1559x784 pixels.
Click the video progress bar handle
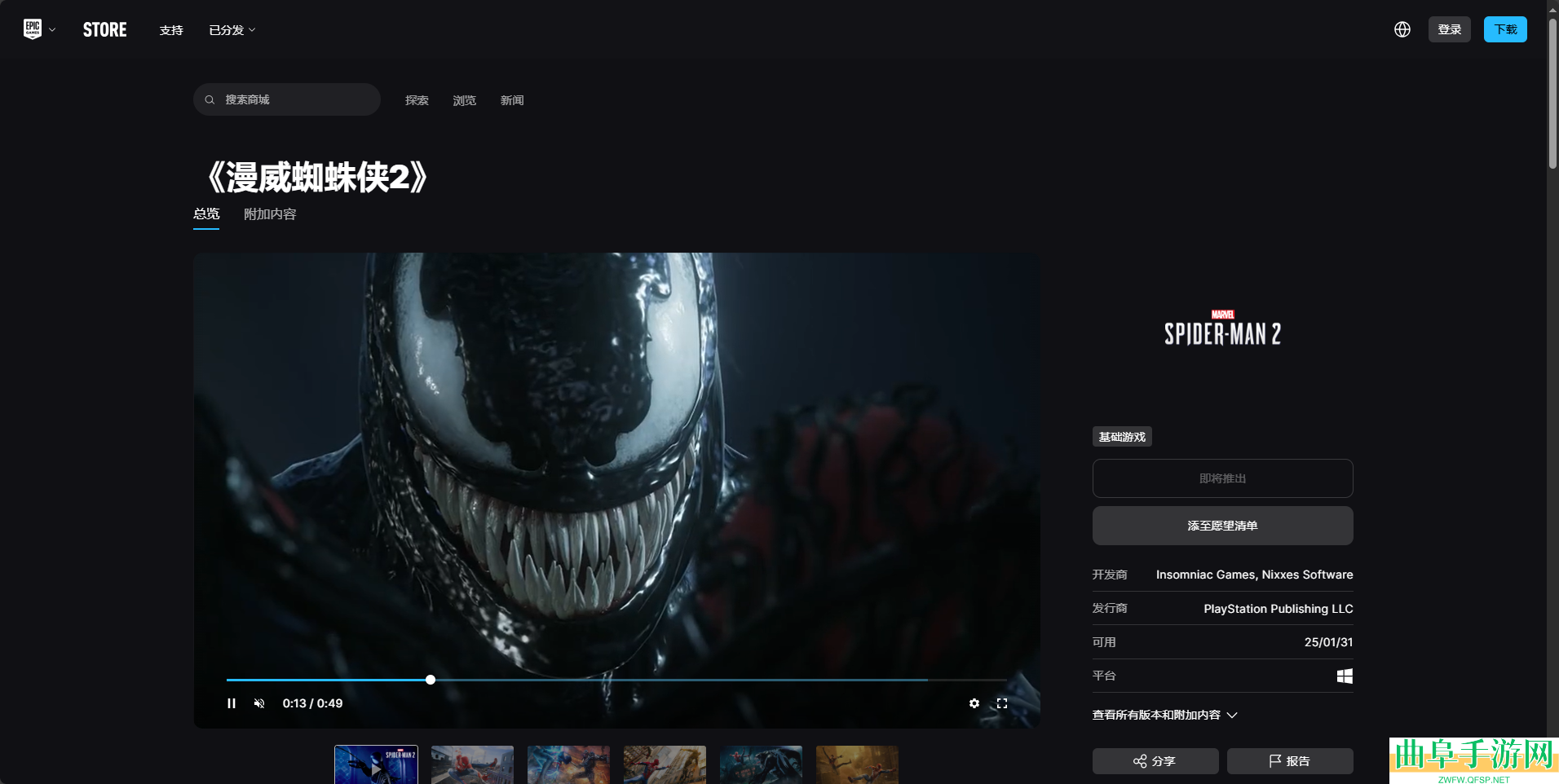(431, 680)
